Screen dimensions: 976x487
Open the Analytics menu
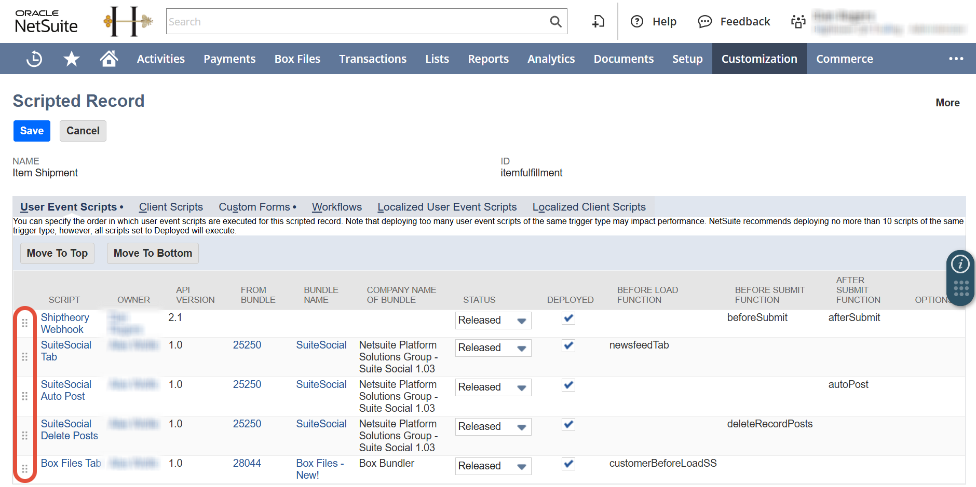tap(551, 59)
